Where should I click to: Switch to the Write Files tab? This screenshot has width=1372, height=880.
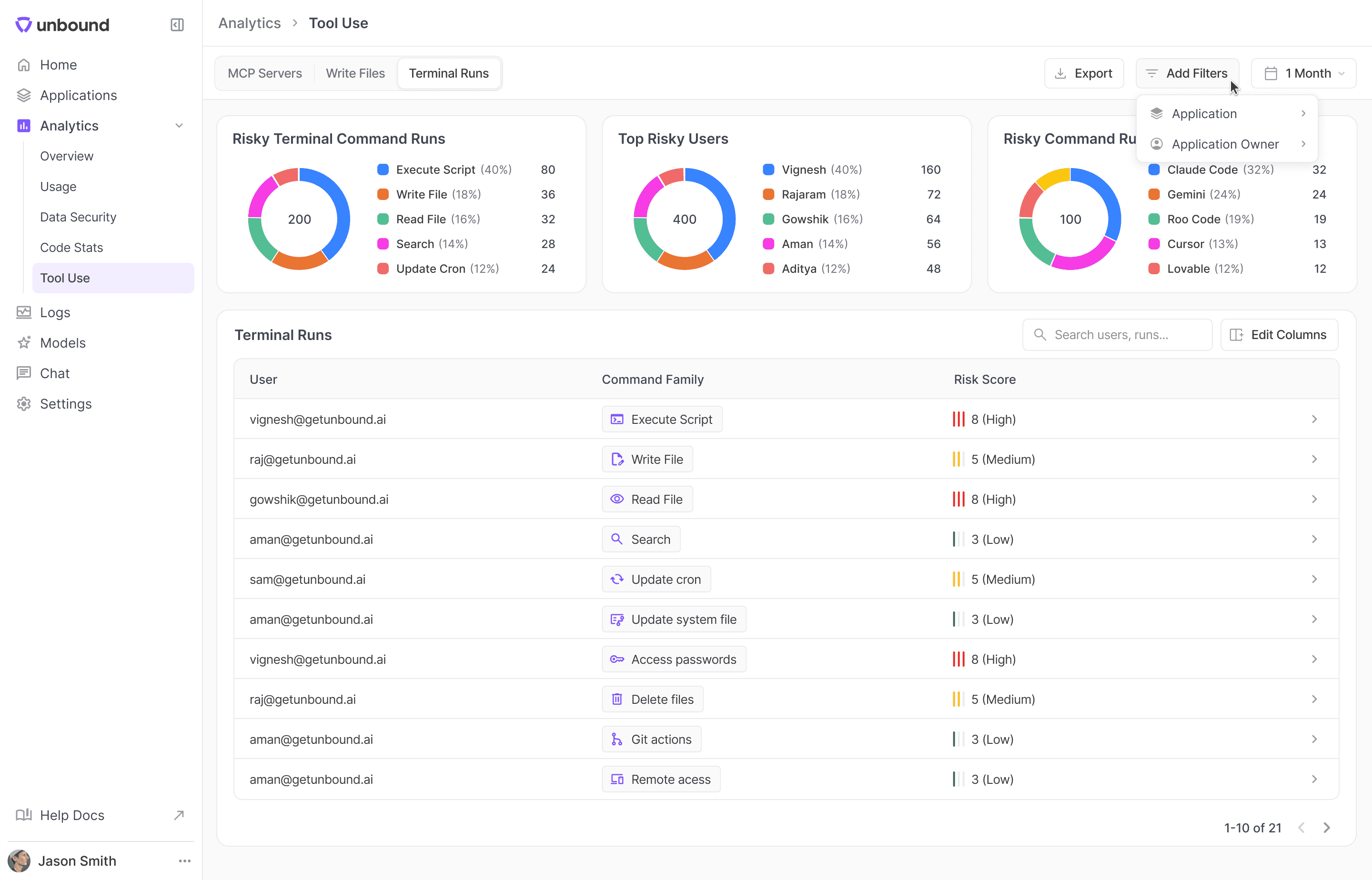pyautogui.click(x=355, y=73)
